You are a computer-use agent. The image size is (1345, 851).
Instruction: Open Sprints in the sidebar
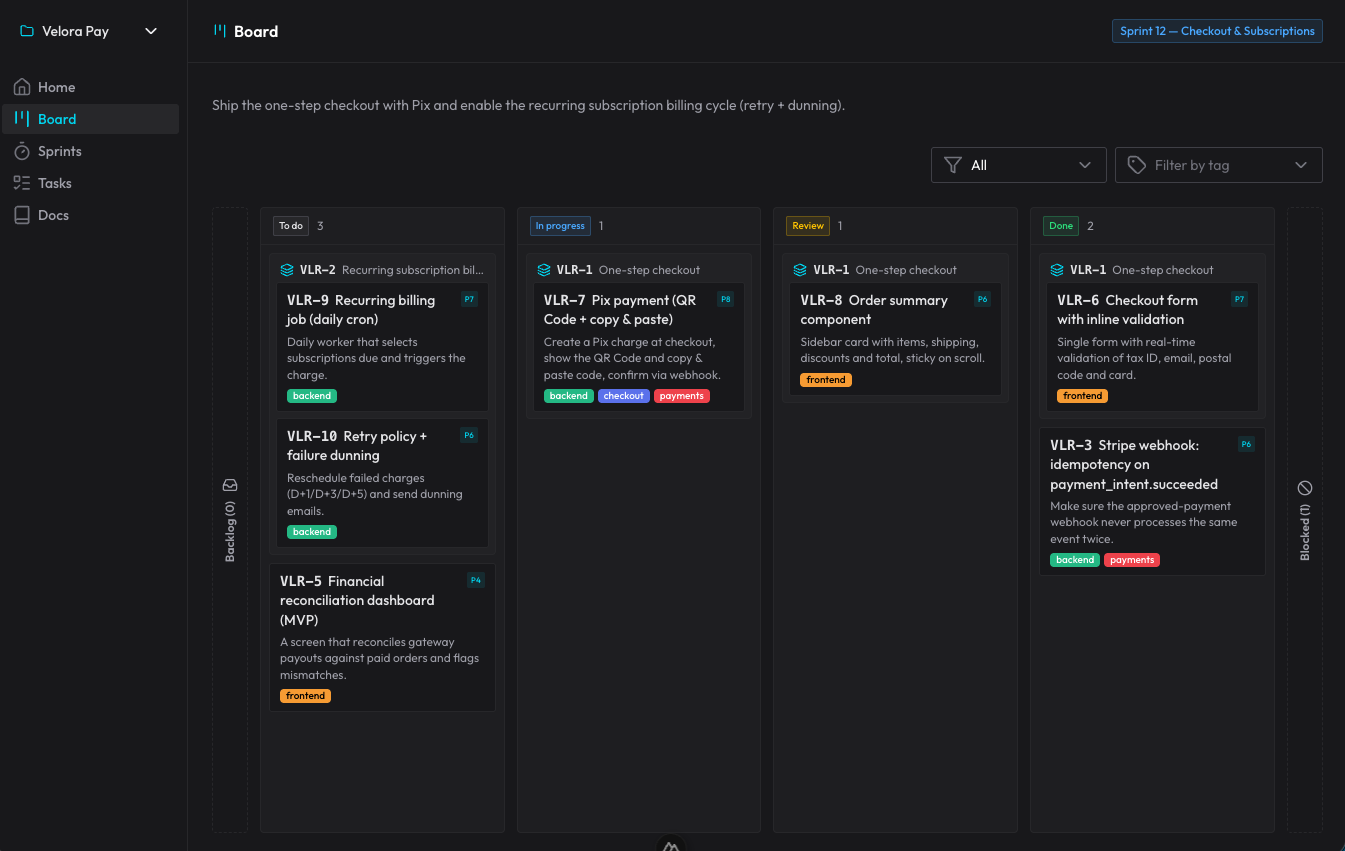(x=90, y=151)
